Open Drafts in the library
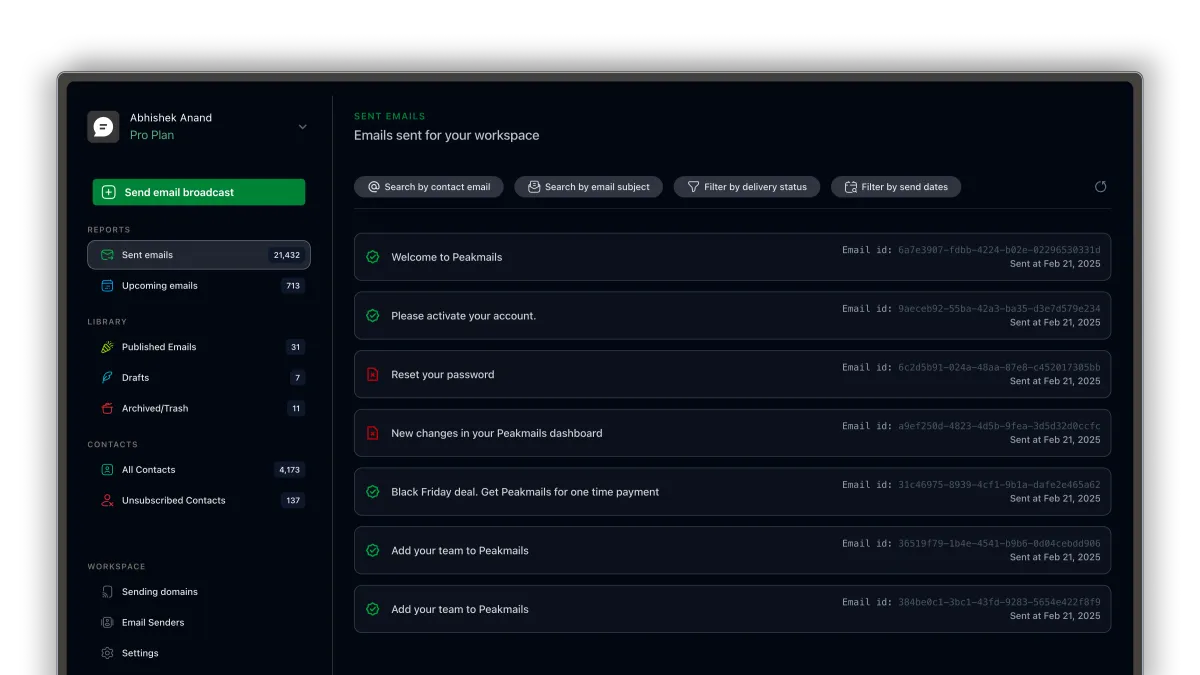The width and height of the screenshot is (1200, 675). (x=199, y=378)
